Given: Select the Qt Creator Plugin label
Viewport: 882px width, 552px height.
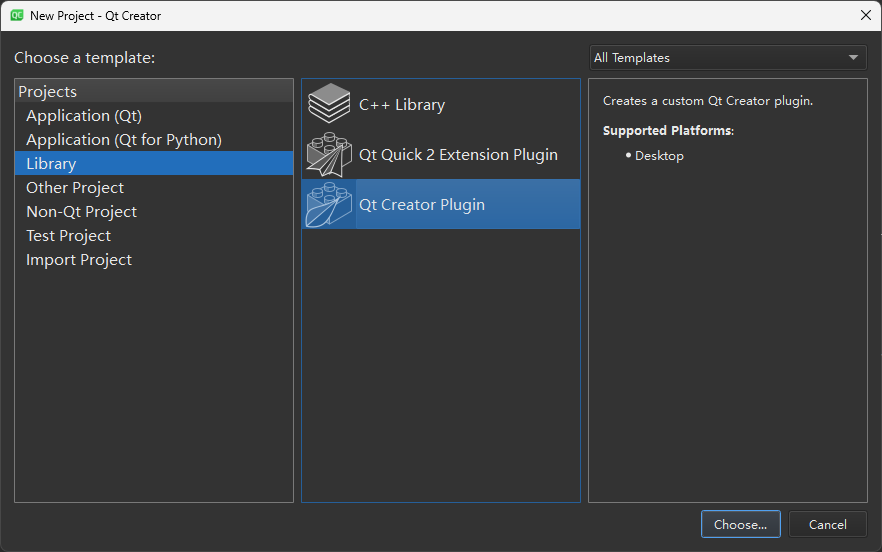Looking at the screenshot, I should tap(422, 205).
